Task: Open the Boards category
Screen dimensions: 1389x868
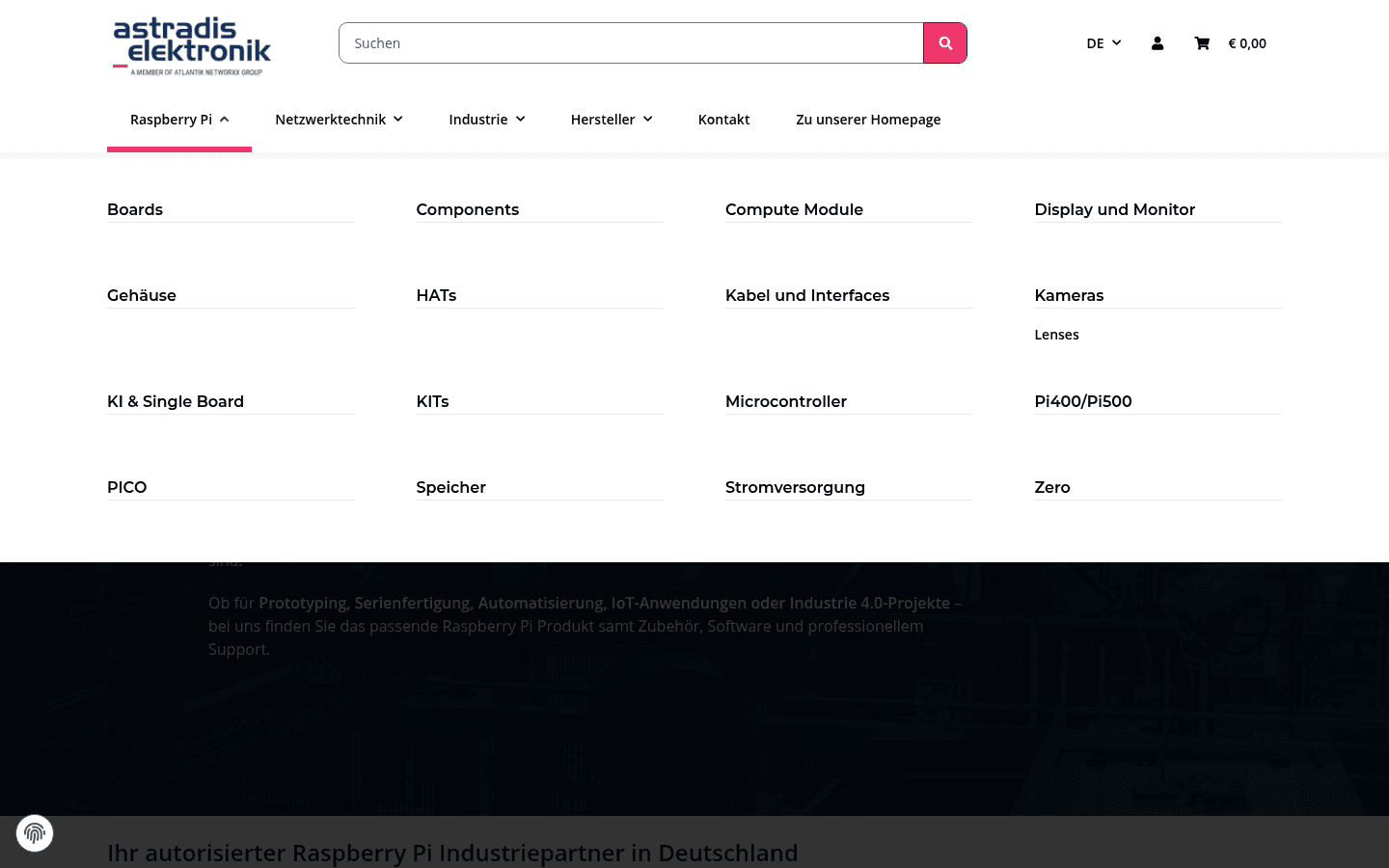Action: (135, 209)
